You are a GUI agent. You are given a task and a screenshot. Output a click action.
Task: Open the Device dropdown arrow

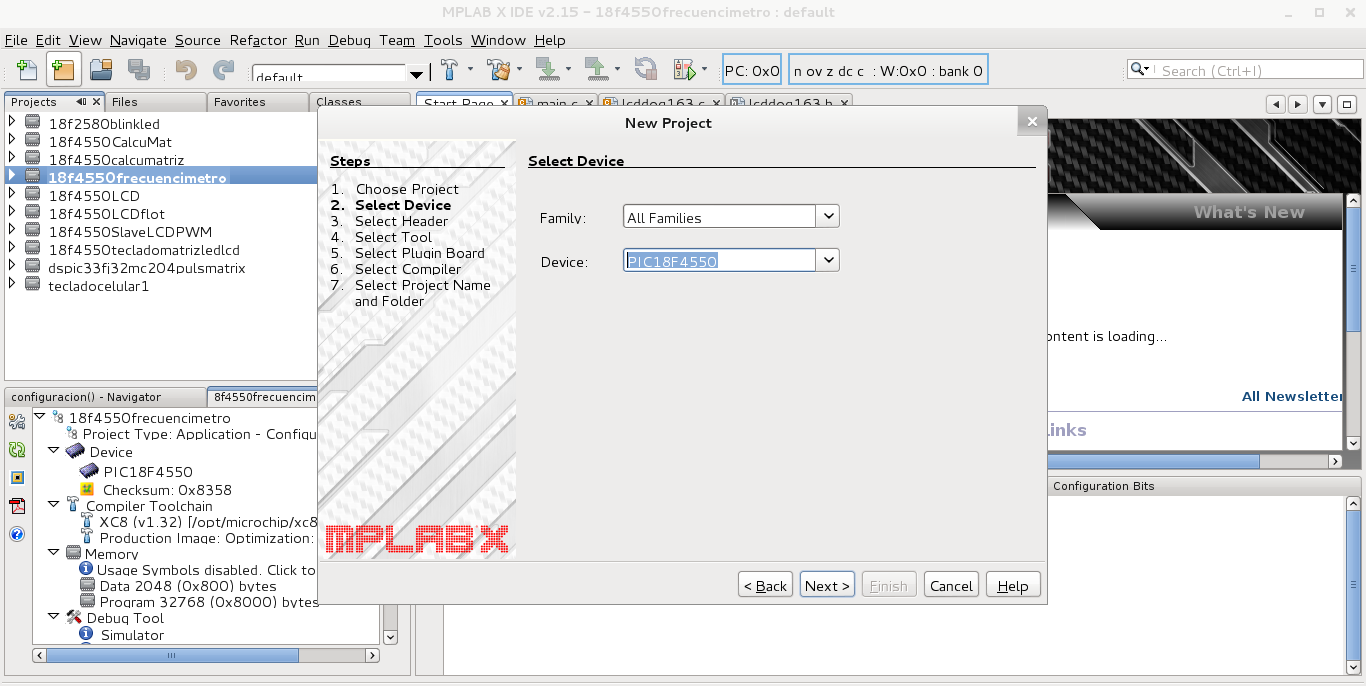click(828, 260)
